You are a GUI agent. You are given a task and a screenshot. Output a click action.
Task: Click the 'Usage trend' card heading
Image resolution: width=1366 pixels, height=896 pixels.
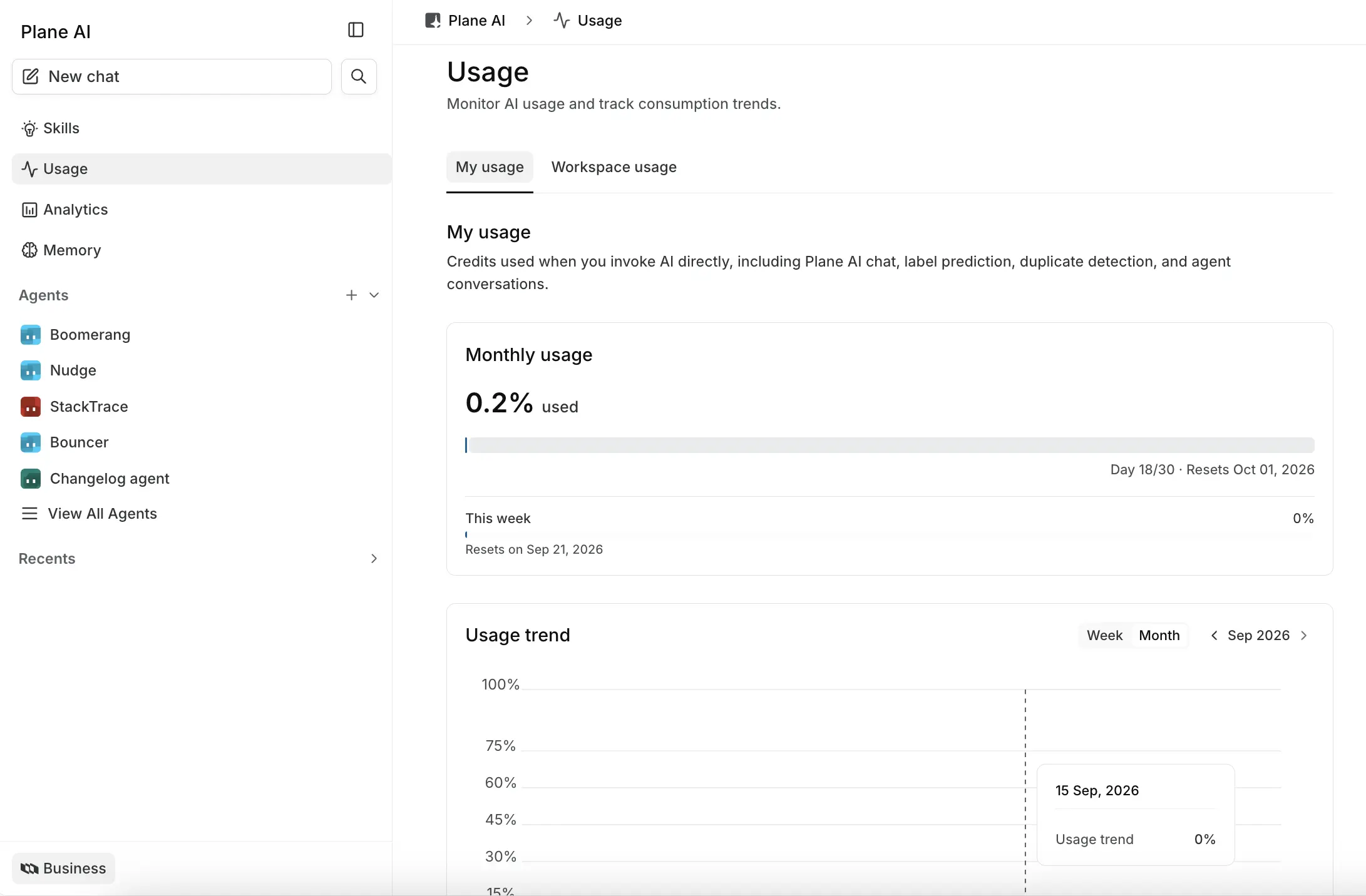pos(518,635)
